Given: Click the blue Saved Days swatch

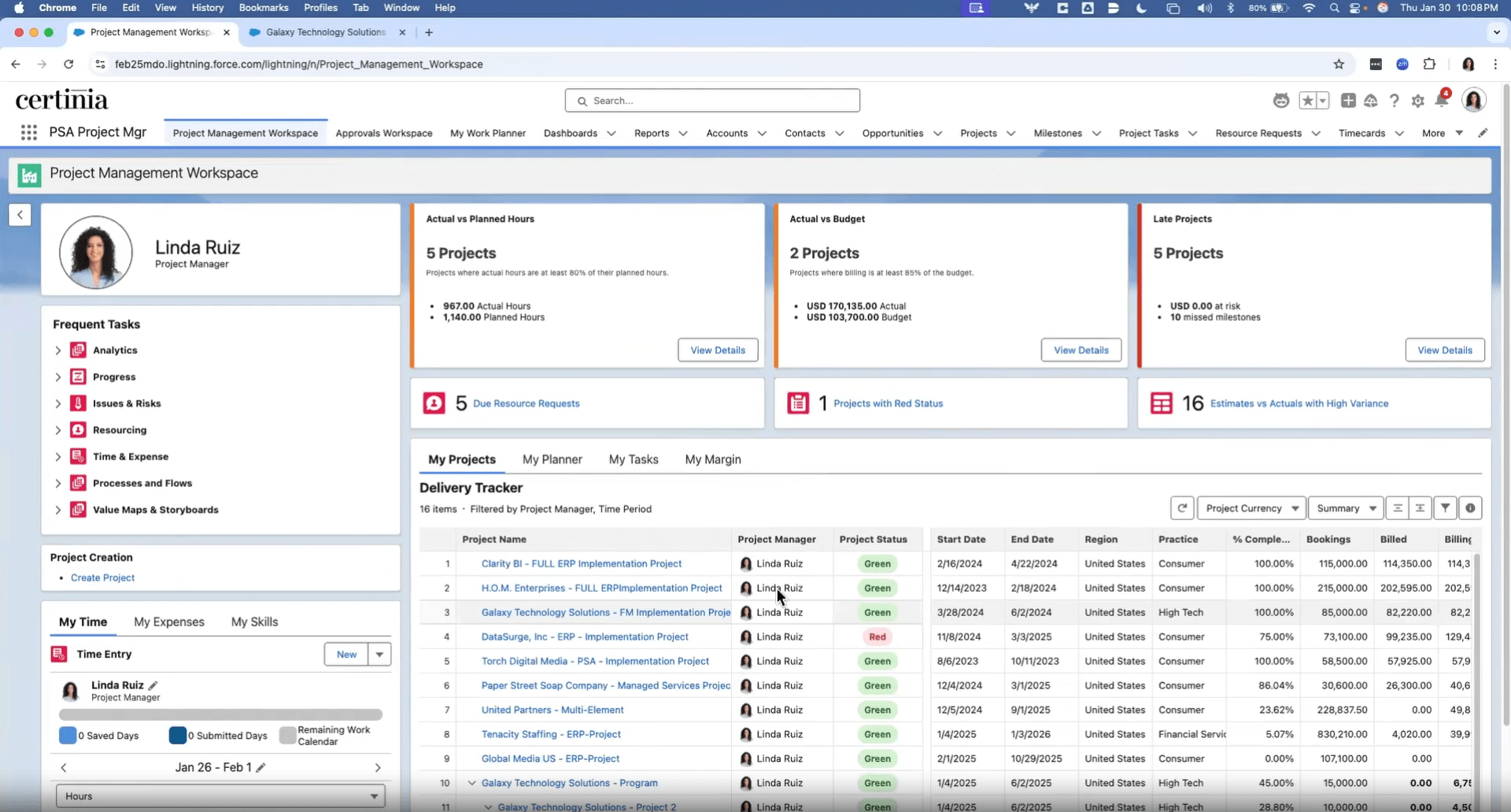Looking at the screenshot, I should pos(67,736).
